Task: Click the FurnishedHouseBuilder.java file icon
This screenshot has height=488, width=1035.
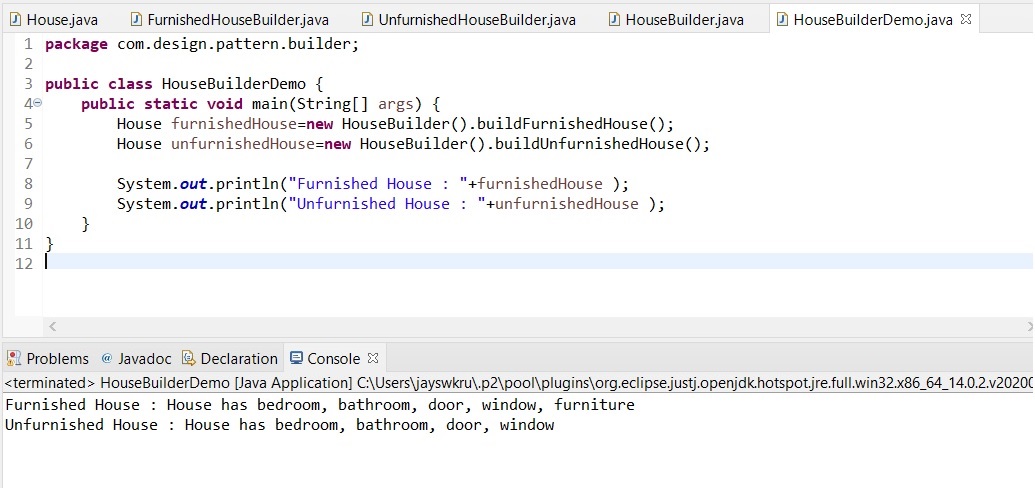Action: point(137,19)
